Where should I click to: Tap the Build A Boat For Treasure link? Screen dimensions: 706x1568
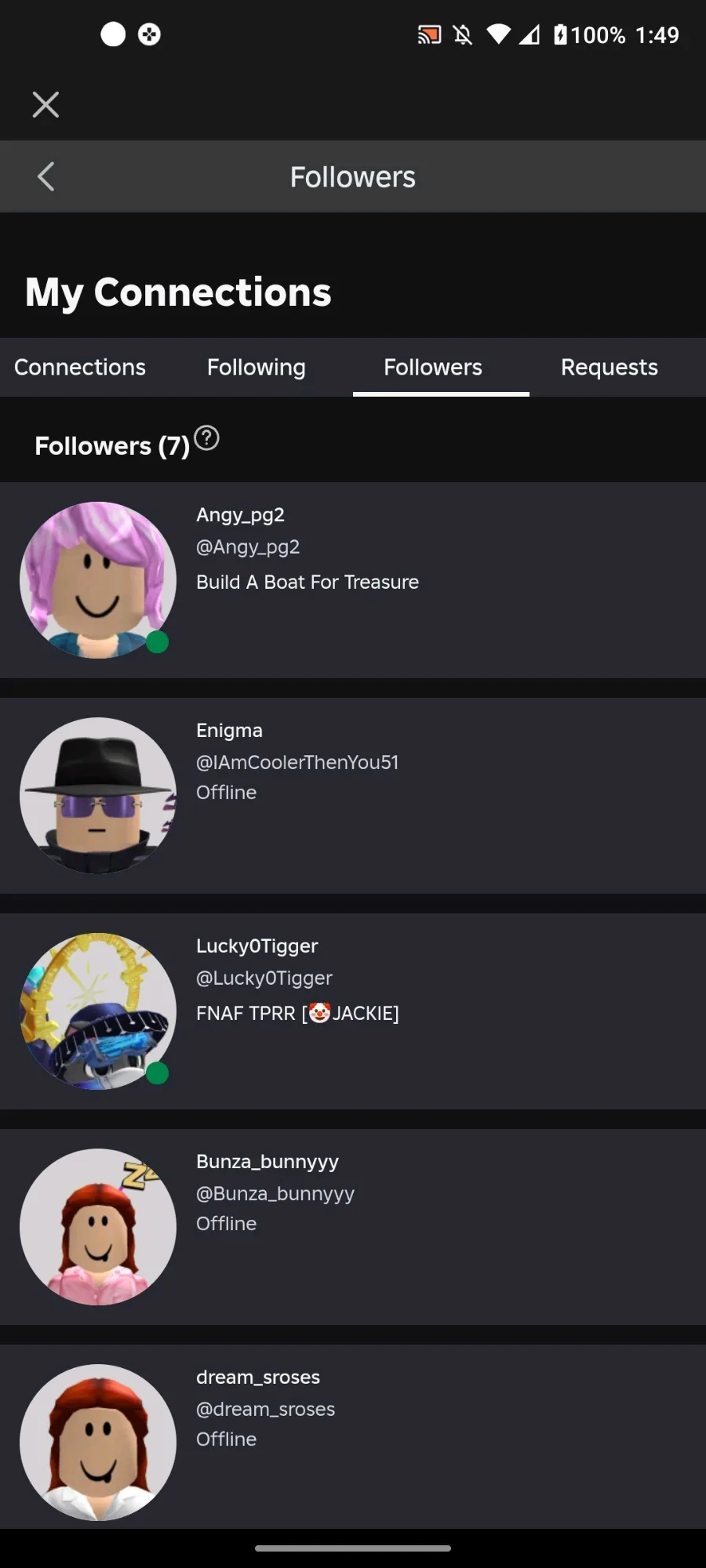pyautogui.click(x=308, y=582)
